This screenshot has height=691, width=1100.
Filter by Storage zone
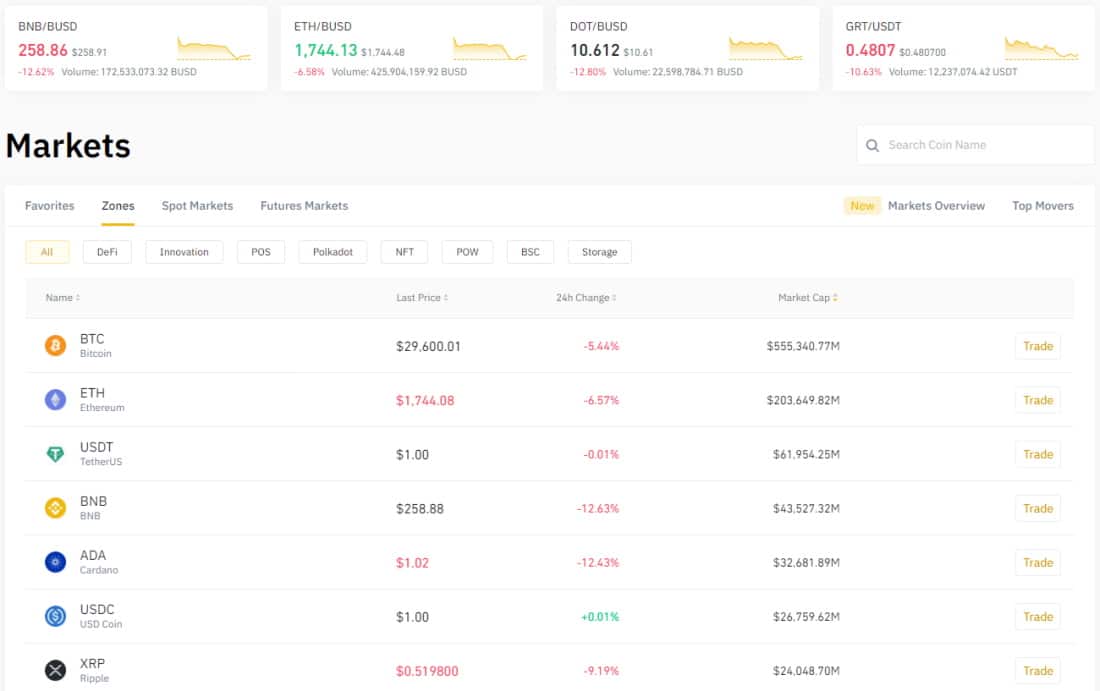[599, 252]
